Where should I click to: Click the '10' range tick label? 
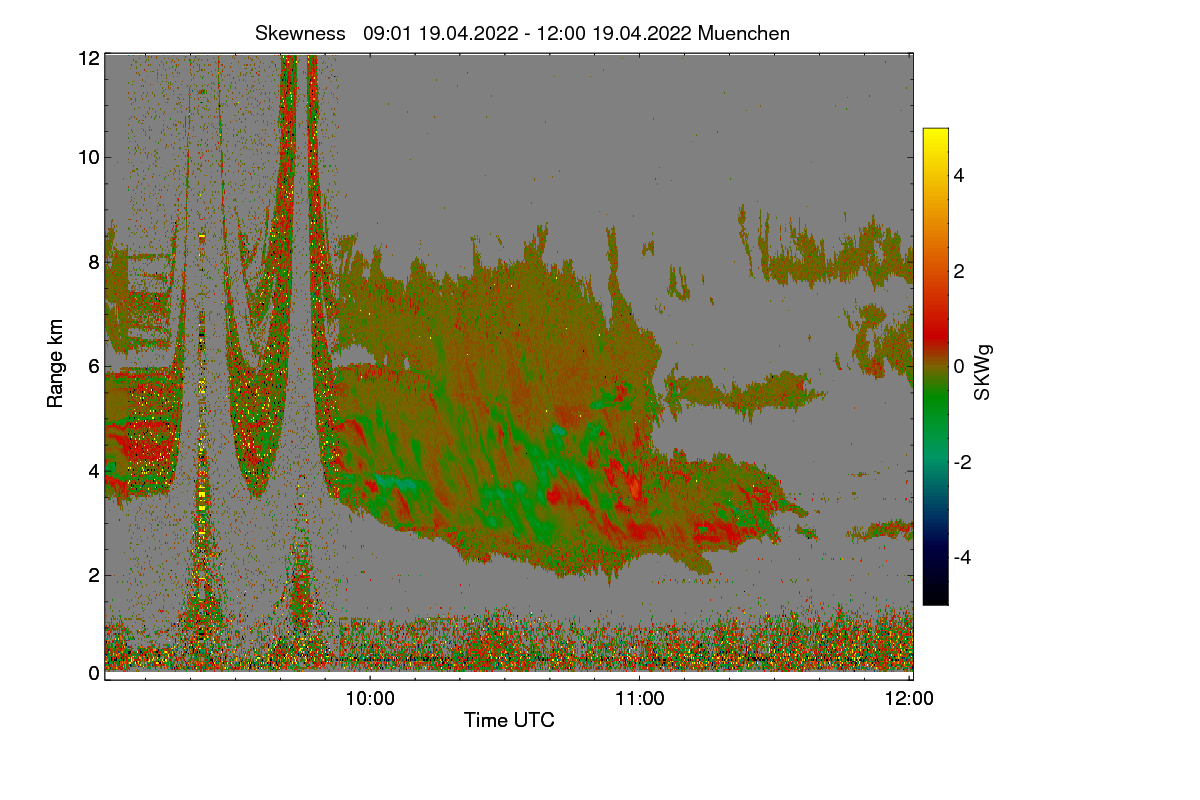click(88, 157)
